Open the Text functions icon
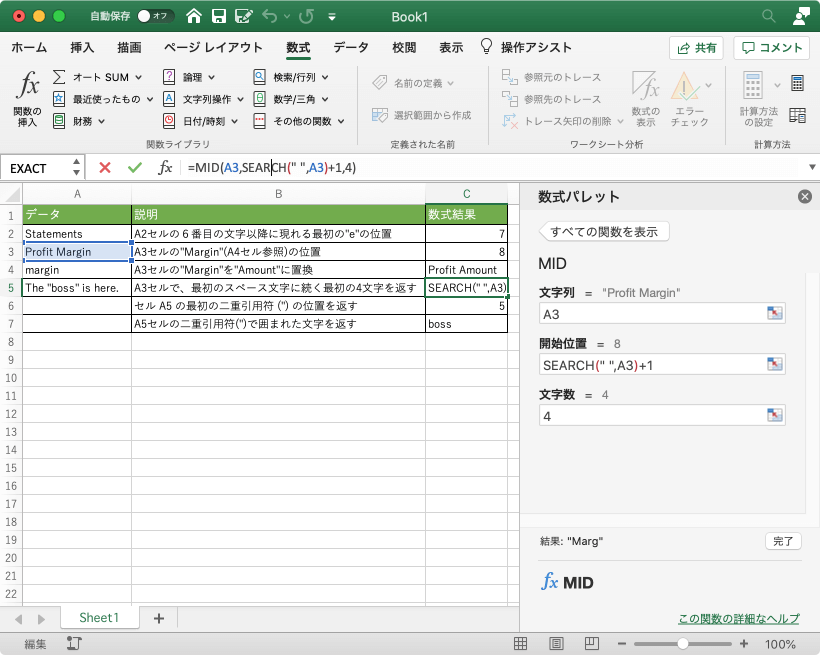The width and height of the screenshot is (820, 655). coord(169,98)
